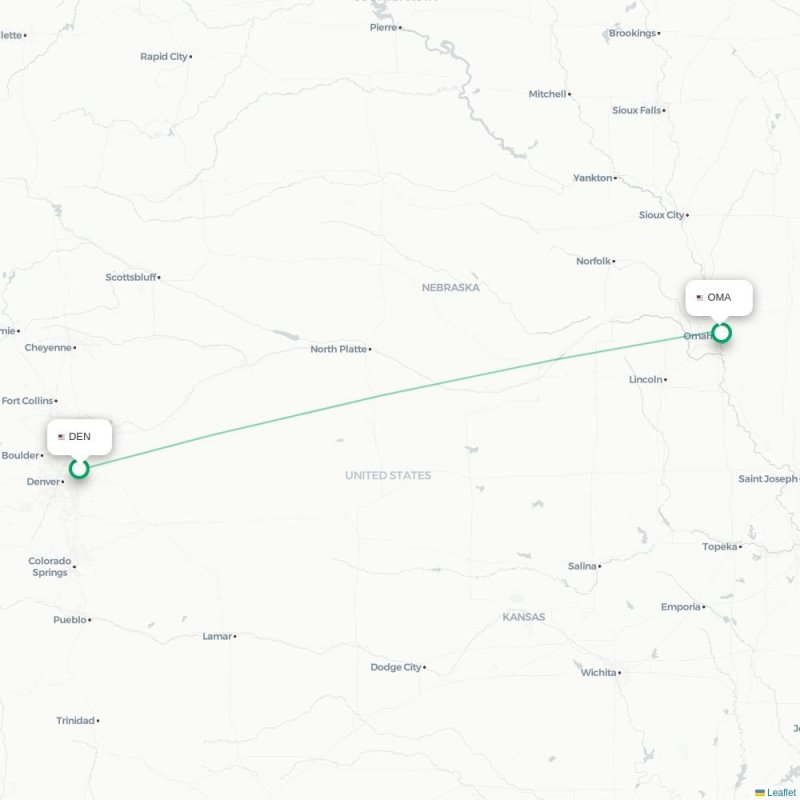Click the Dodge City label
This screenshot has height=800, width=800.
point(396,667)
